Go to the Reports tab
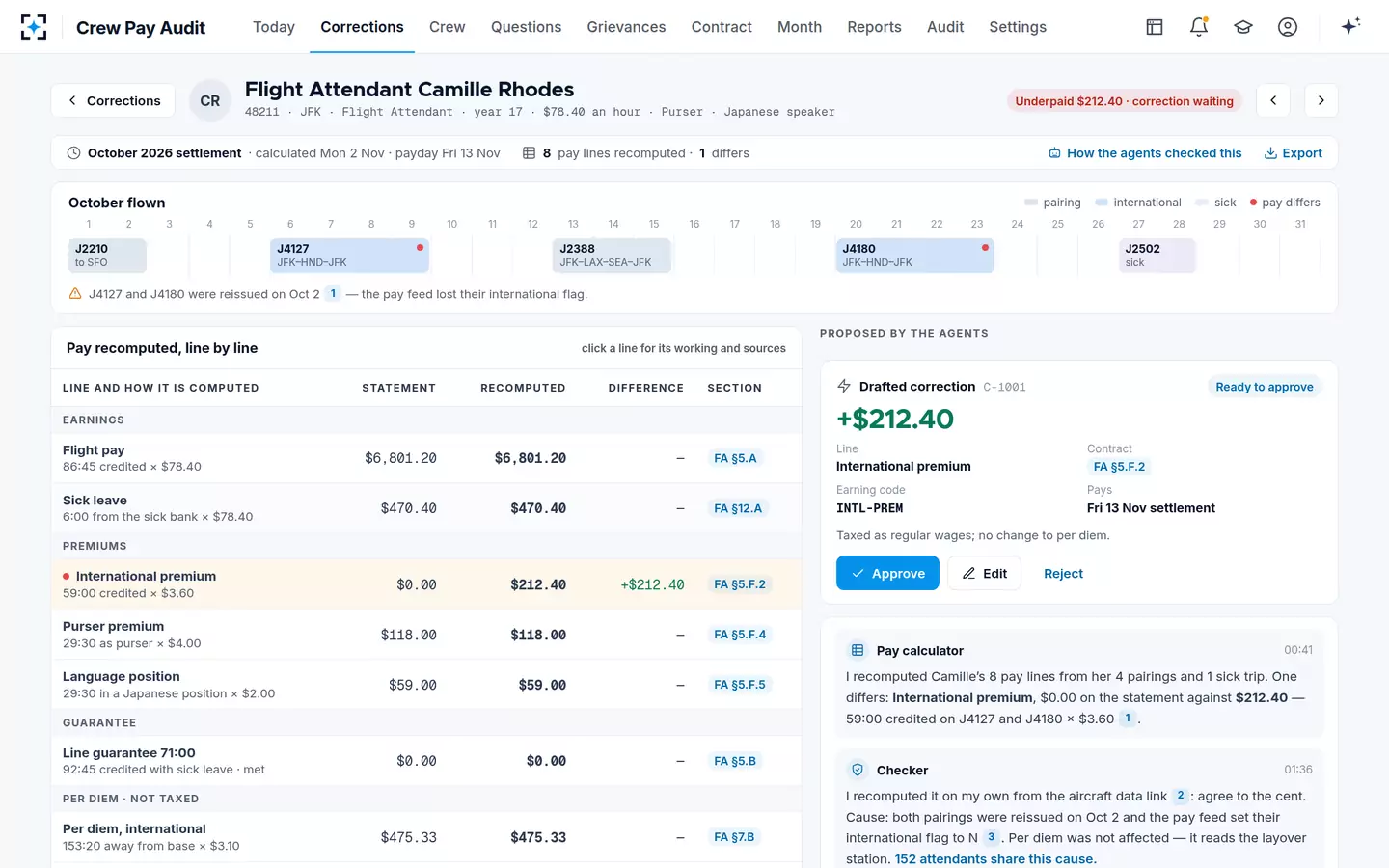 (x=874, y=27)
